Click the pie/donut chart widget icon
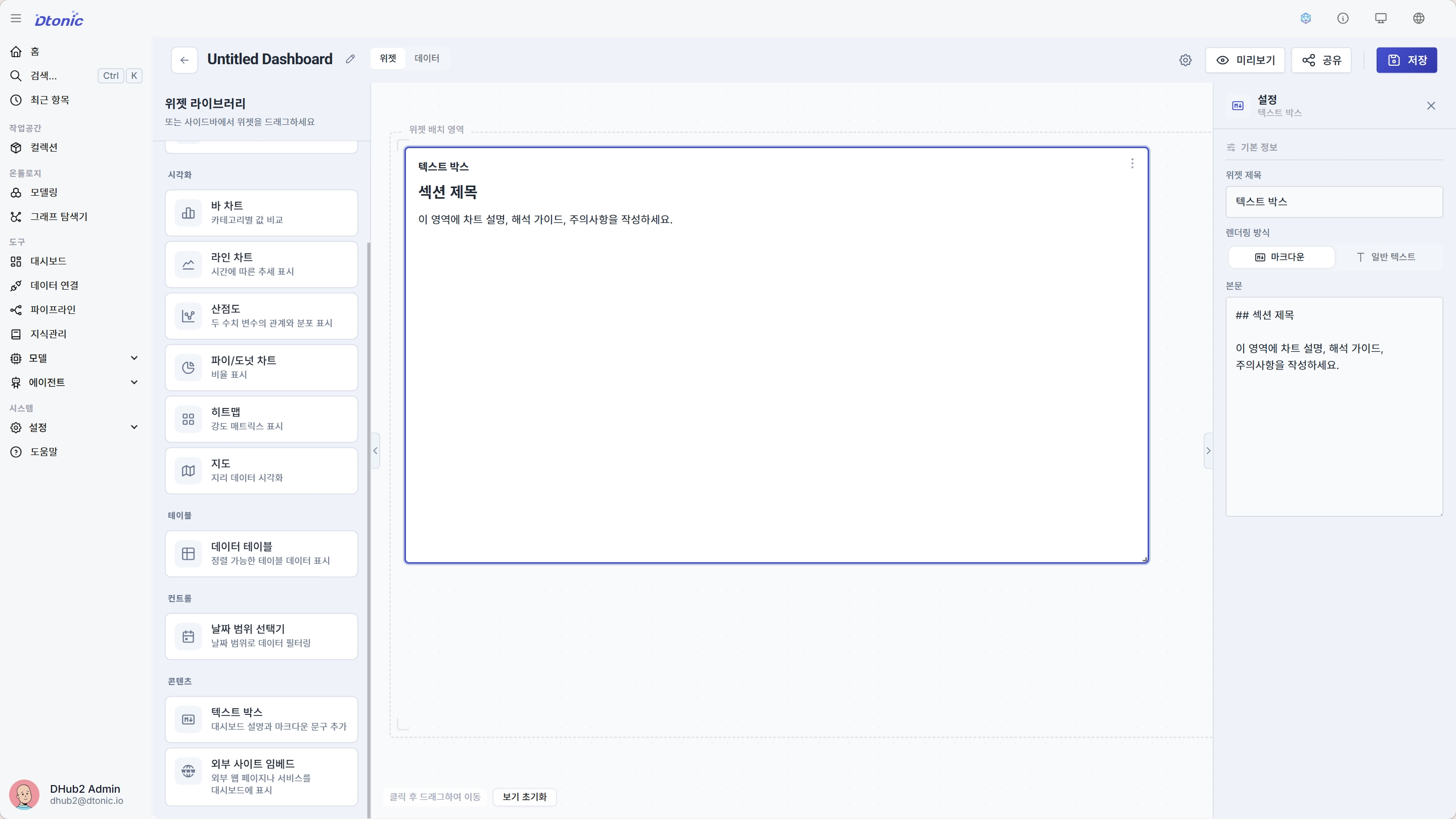The height and width of the screenshot is (819, 1456). (188, 368)
